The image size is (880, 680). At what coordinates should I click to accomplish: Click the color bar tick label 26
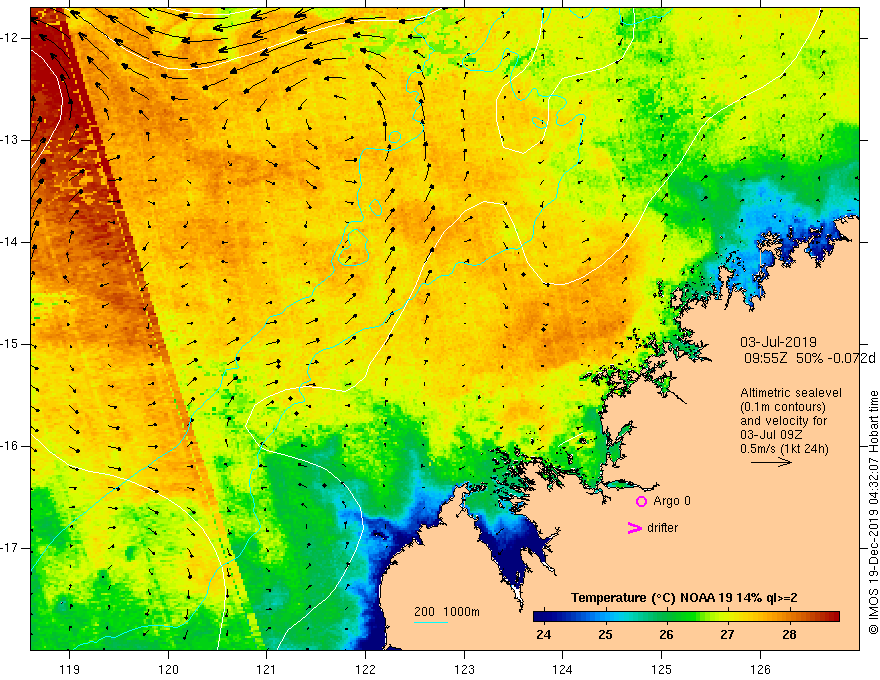click(x=666, y=635)
